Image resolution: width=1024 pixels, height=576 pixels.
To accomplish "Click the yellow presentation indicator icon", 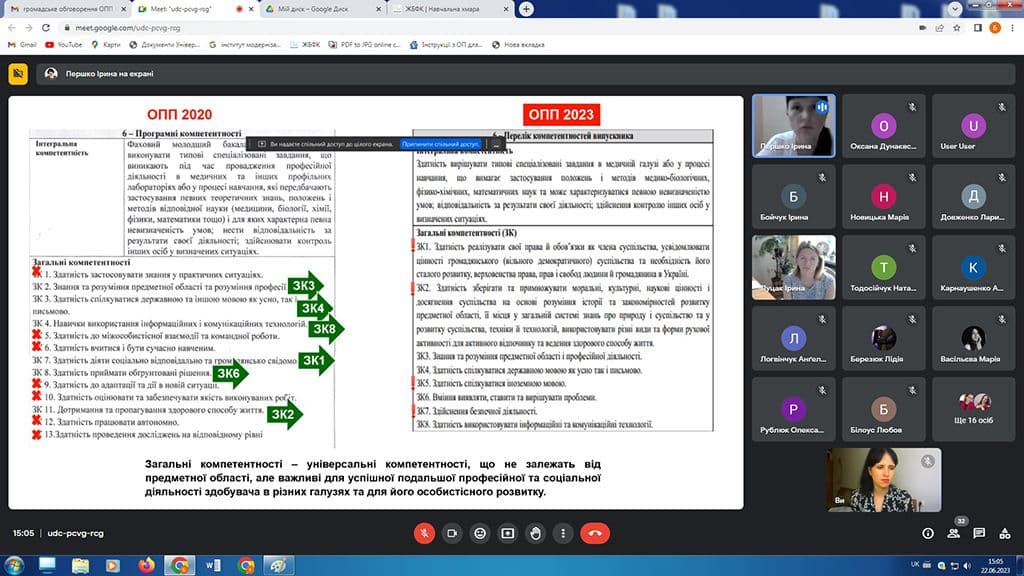I will (18, 74).
